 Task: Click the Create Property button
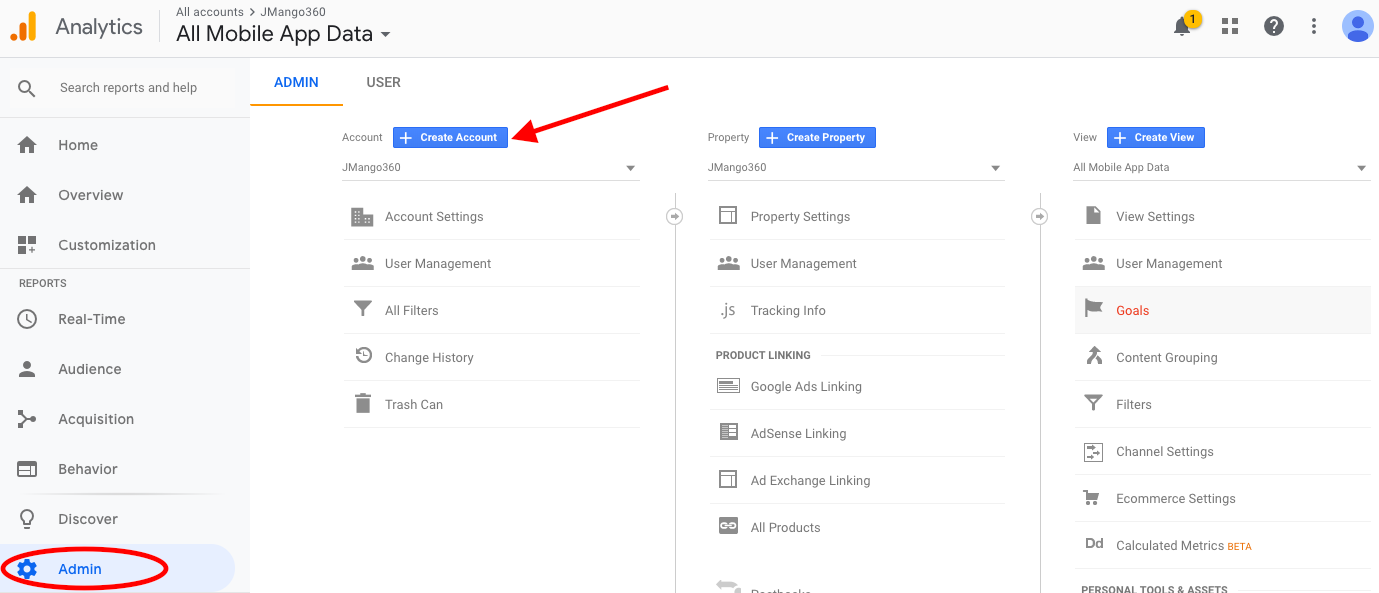click(x=817, y=137)
